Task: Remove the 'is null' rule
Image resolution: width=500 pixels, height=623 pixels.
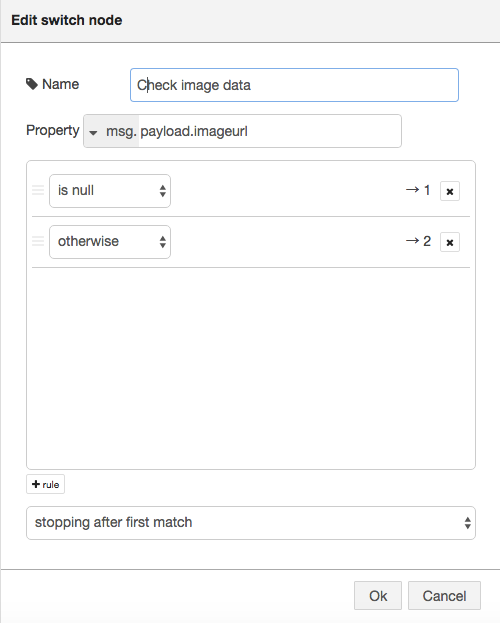Action: 450,191
